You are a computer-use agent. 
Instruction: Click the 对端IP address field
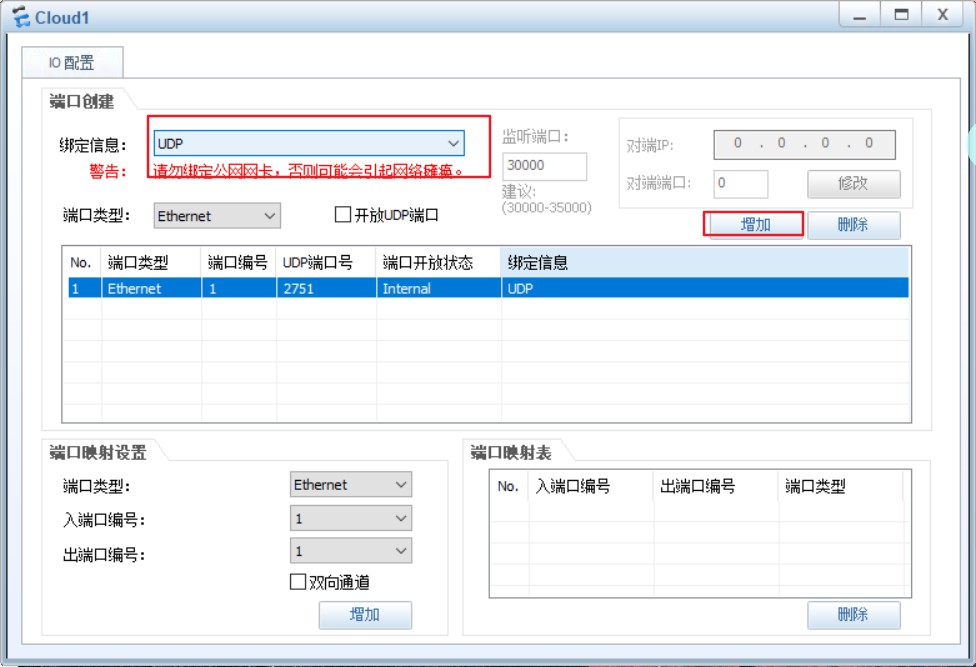point(804,144)
